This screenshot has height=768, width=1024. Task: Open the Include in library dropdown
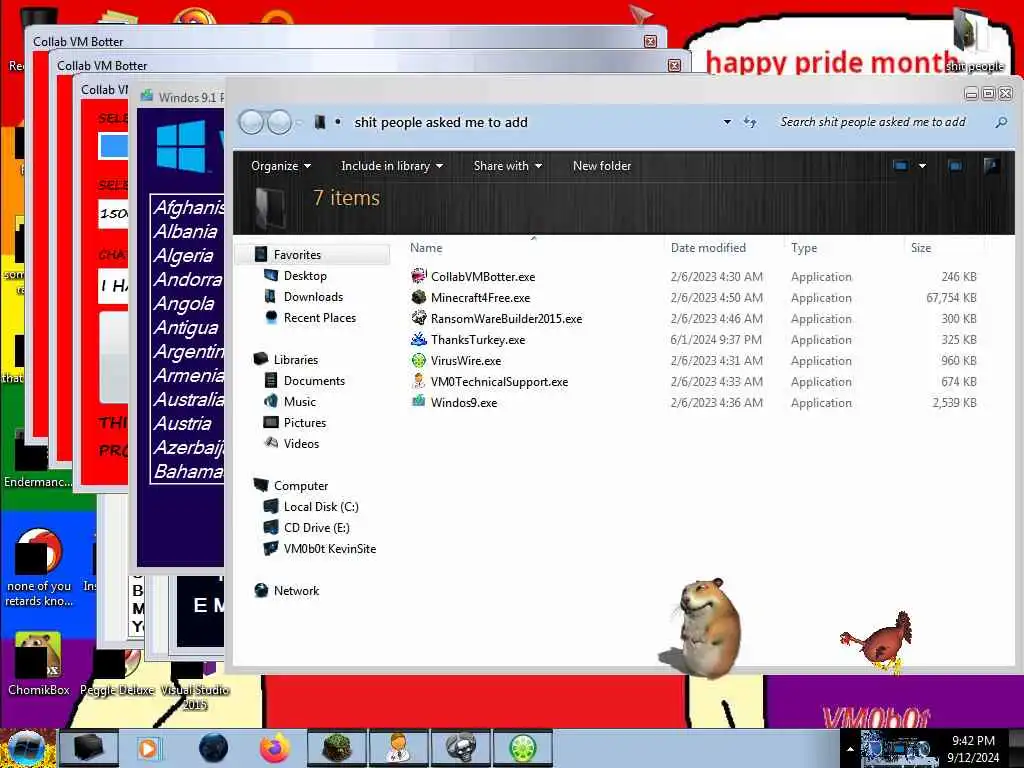point(392,166)
